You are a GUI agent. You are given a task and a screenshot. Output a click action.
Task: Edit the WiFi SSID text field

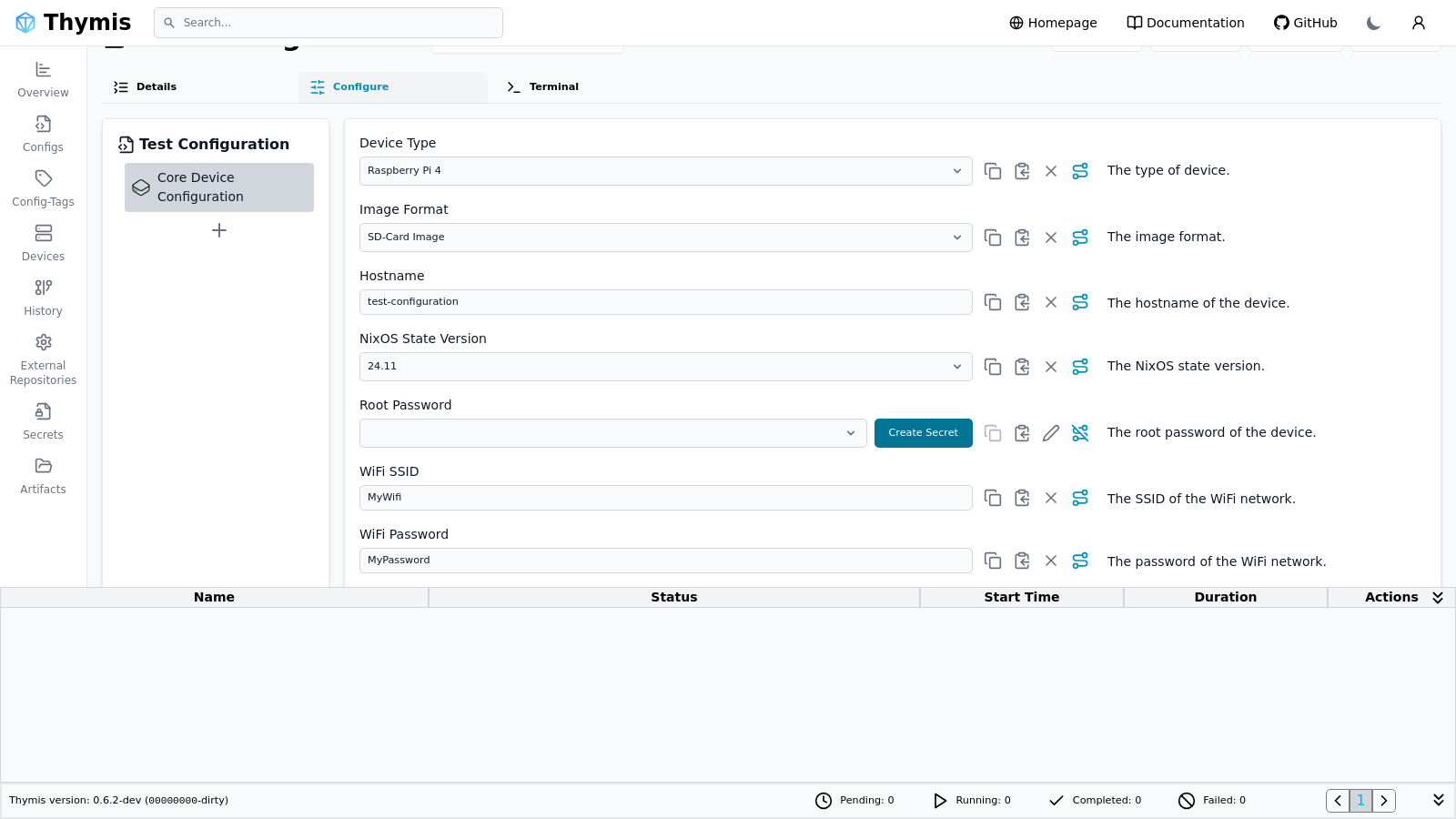click(665, 498)
